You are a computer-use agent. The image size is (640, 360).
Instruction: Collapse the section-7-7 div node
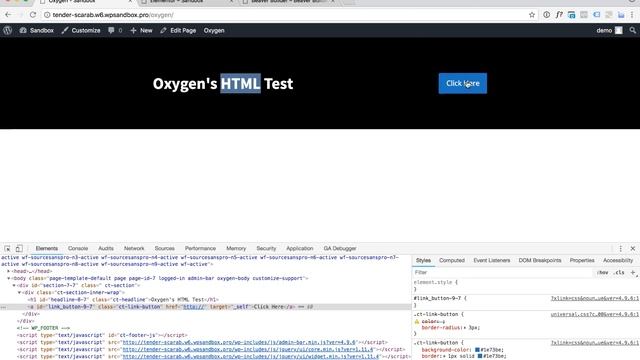point(13,285)
